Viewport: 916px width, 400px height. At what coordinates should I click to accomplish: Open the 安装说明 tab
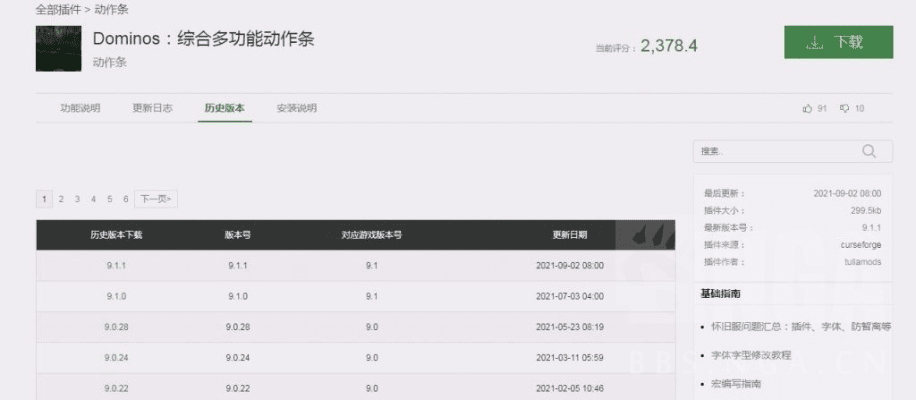click(296, 108)
